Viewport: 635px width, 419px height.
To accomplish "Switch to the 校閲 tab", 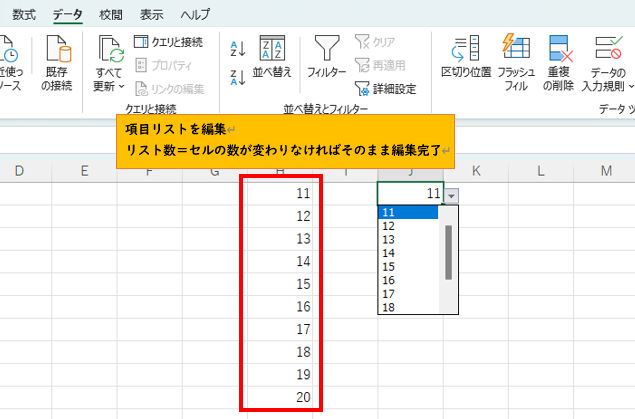I will tap(111, 15).
